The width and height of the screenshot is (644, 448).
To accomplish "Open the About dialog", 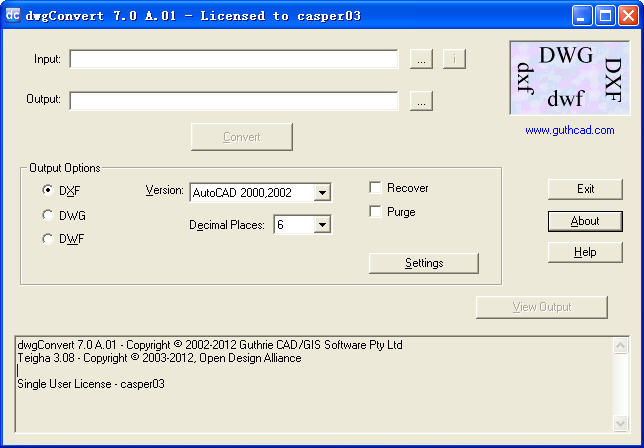I will click(585, 221).
